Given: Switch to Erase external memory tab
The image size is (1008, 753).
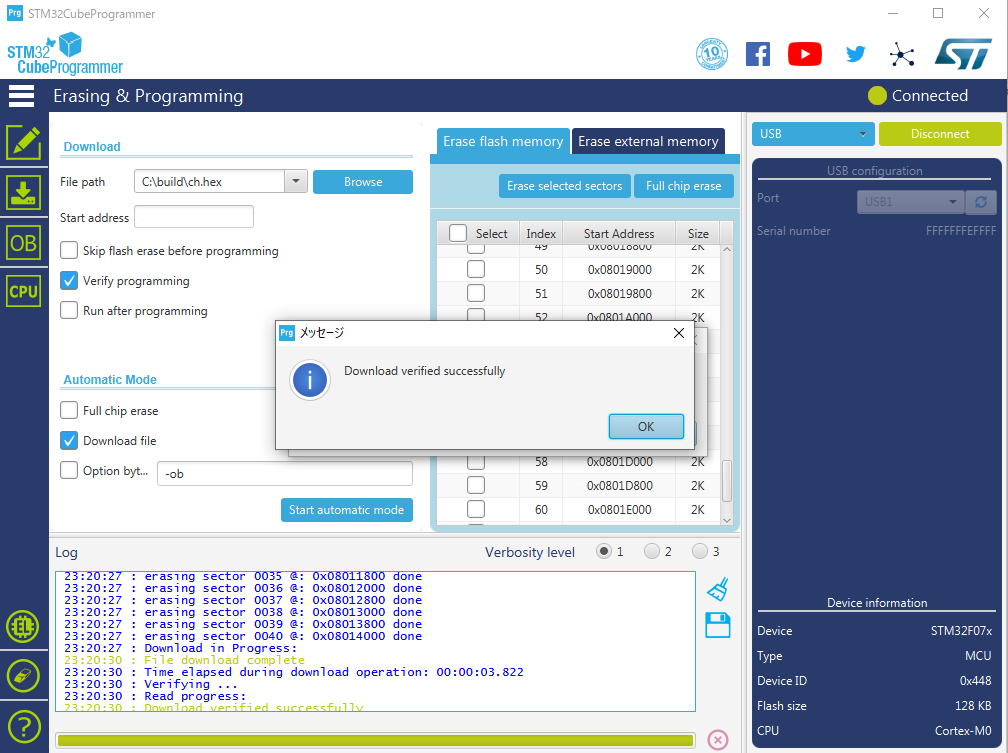Looking at the screenshot, I should 648,141.
